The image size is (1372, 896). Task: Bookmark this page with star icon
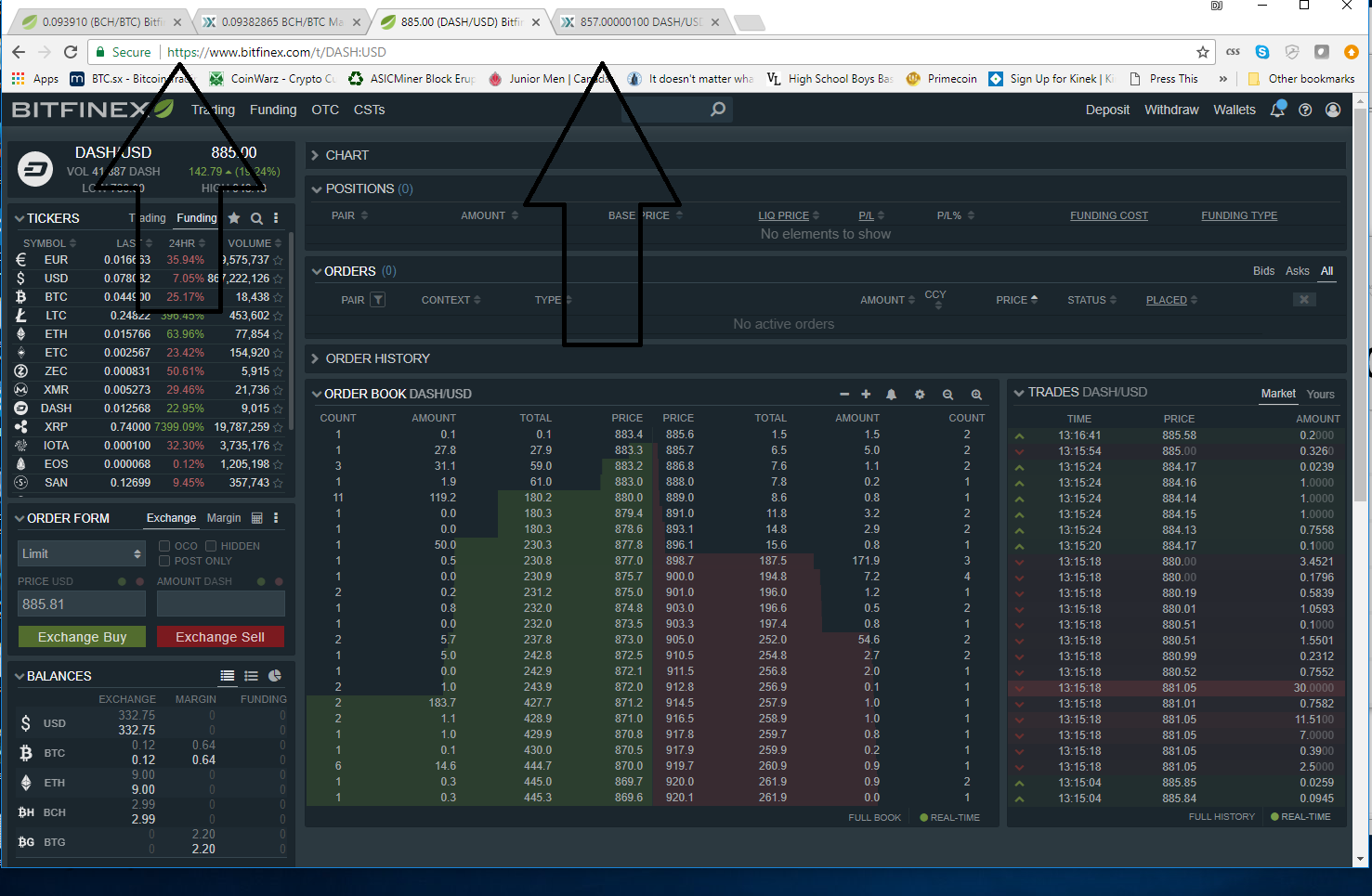pyautogui.click(x=1203, y=52)
